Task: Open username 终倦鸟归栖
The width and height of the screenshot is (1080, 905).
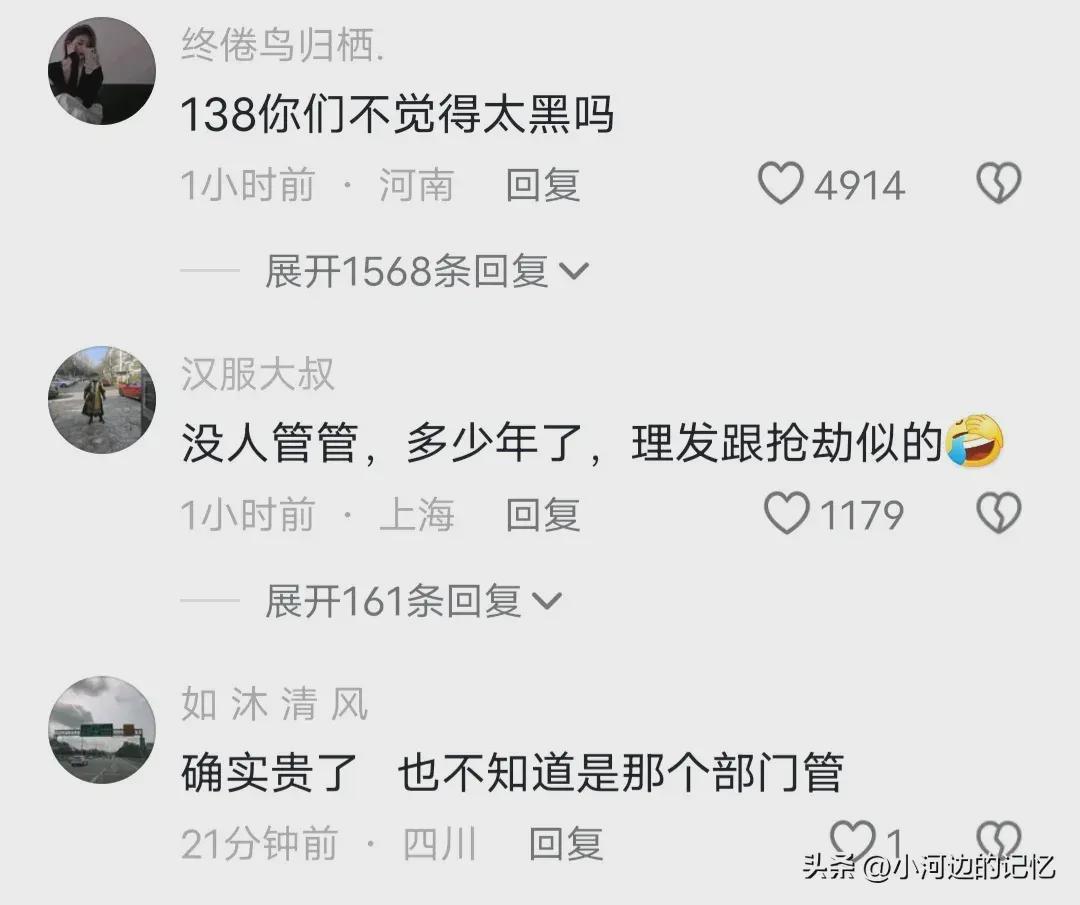Action: (282, 45)
